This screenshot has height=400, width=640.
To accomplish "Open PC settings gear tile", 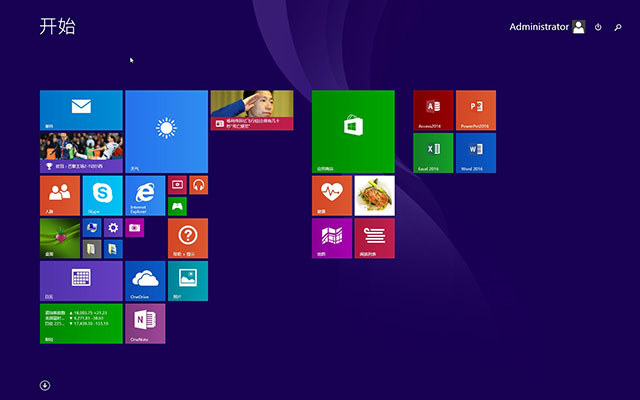I will [x=113, y=227].
